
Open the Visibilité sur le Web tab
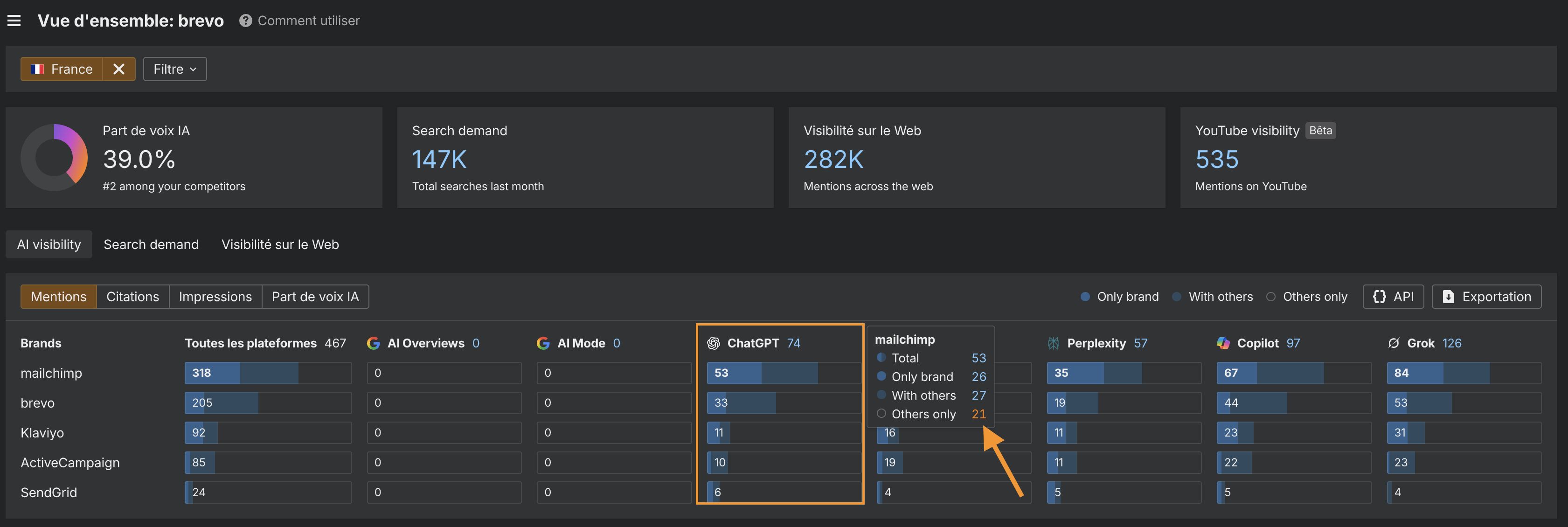(280, 244)
